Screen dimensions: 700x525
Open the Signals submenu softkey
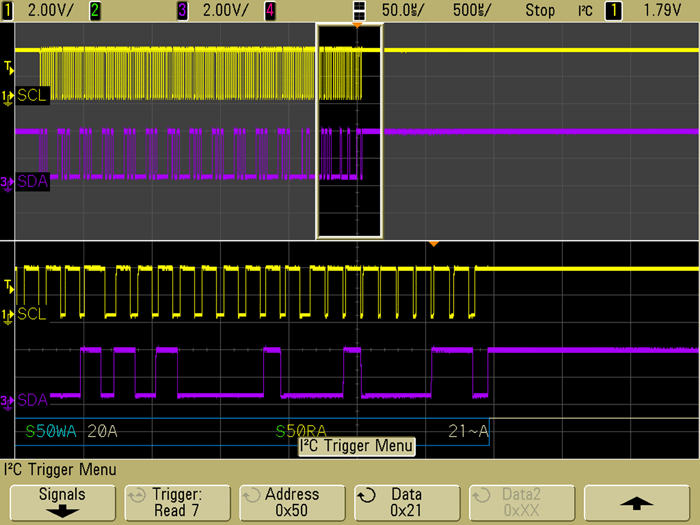click(x=62, y=501)
